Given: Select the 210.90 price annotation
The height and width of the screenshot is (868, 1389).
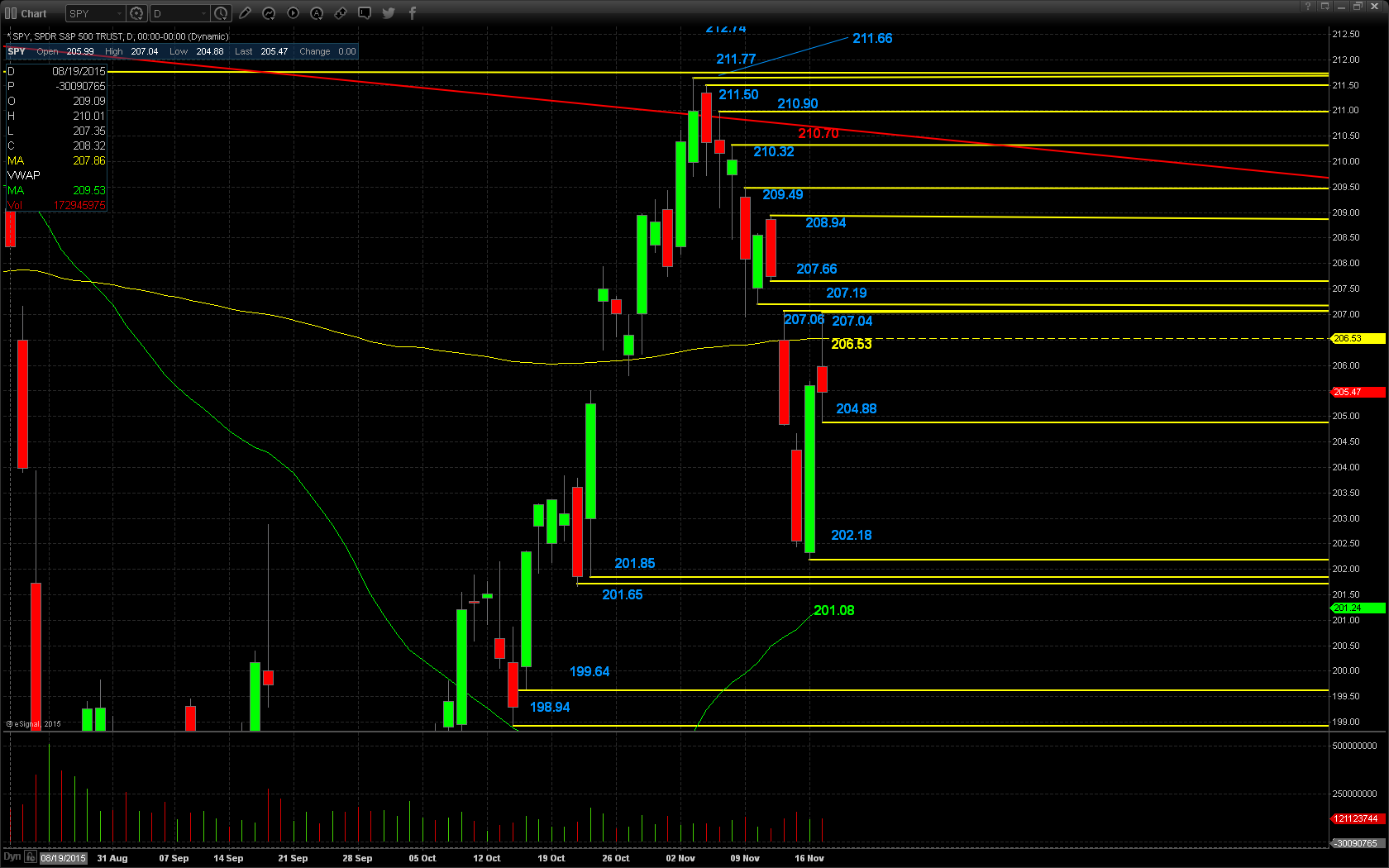Looking at the screenshot, I should pyautogui.click(x=798, y=103).
